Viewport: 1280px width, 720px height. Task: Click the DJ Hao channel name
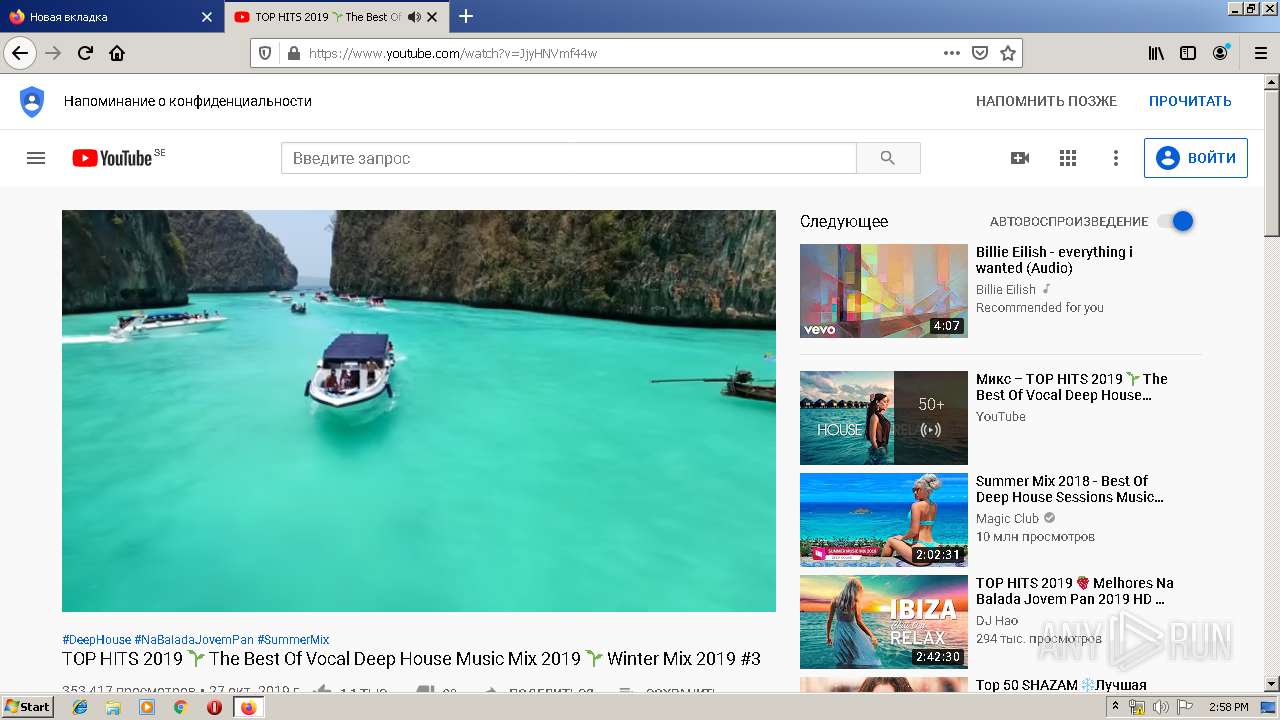[x=997, y=621]
